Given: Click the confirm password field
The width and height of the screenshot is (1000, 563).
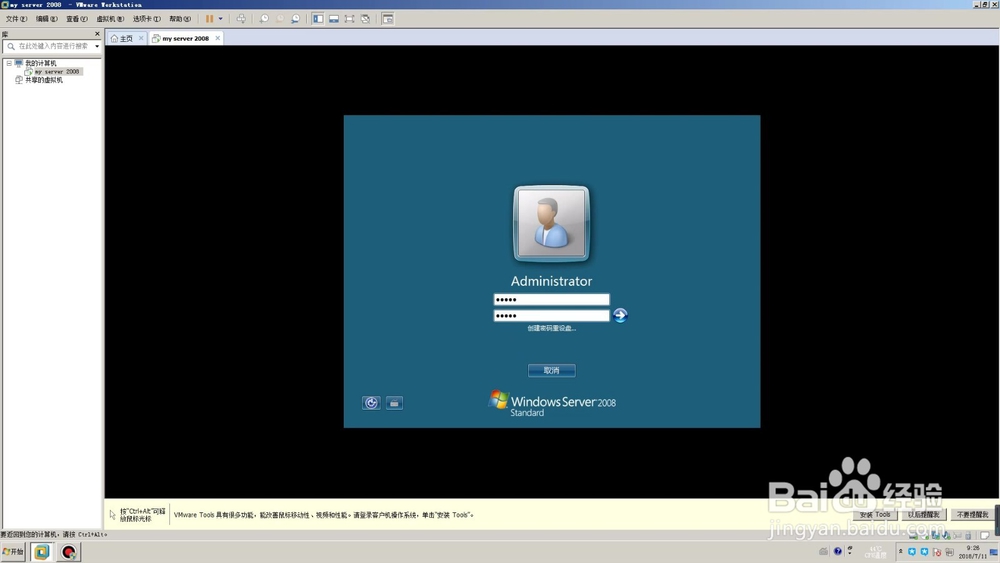Looking at the screenshot, I should [551, 315].
